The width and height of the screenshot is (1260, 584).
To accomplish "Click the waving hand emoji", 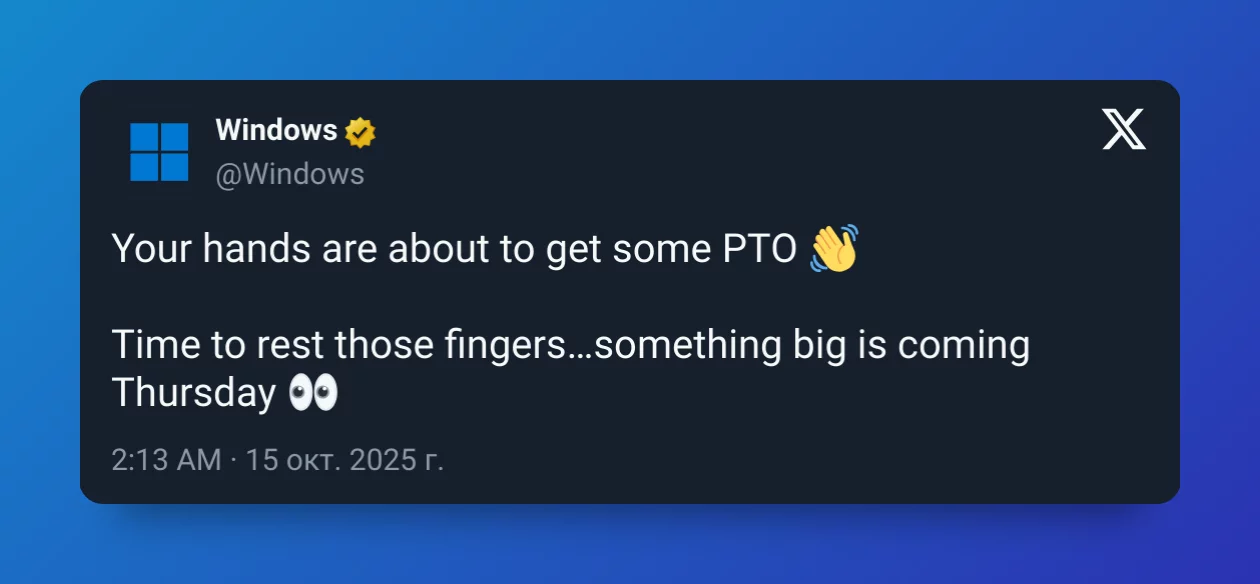I will coord(834,249).
